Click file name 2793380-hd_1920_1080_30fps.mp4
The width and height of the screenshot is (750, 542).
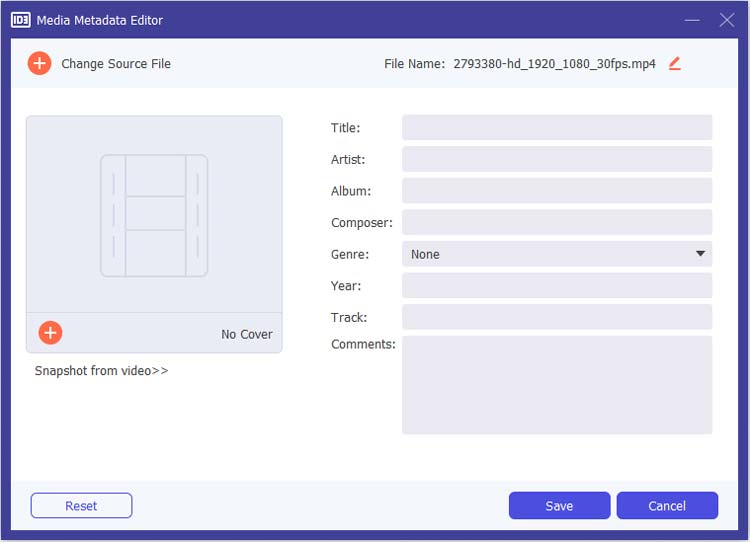tap(554, 64)
